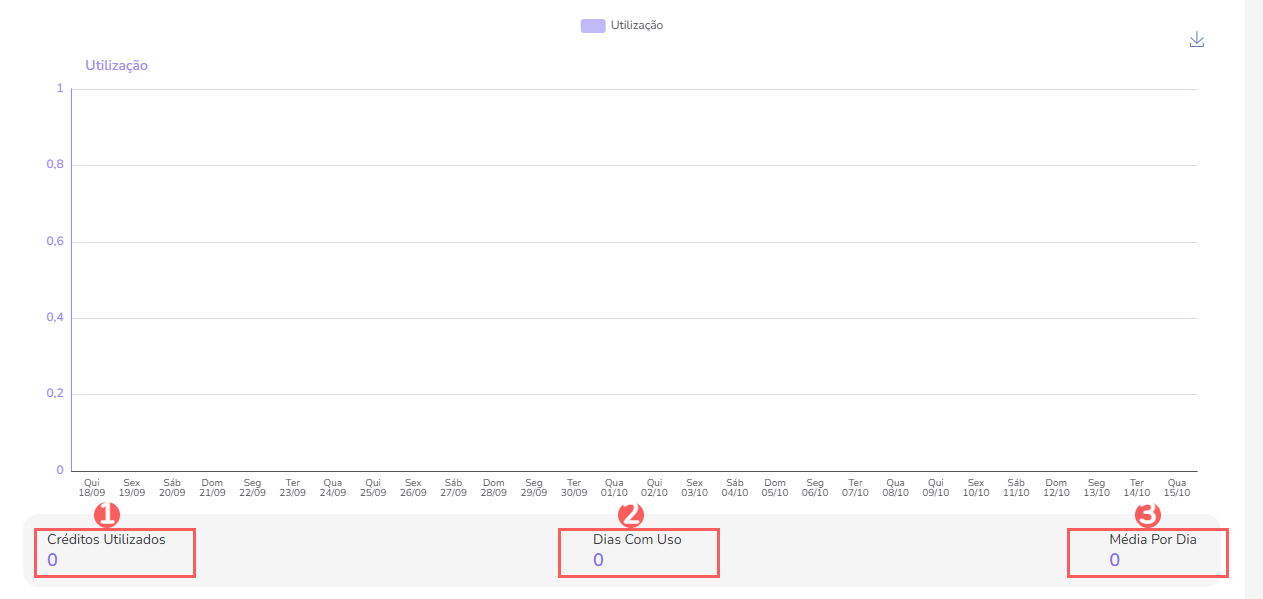
Task: Select the Dias Com Uso value 0
Action: point(598,560)
